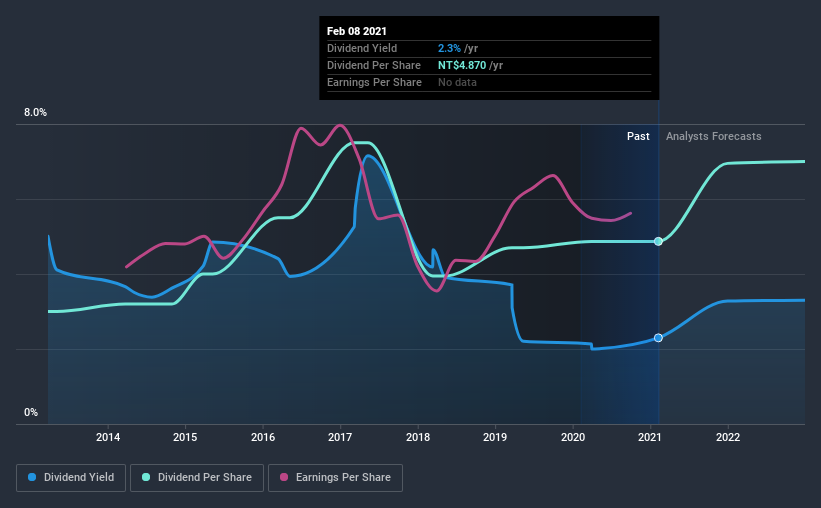Toggle the Earnings Per Share legend button
Viewport: 821px width, 508px height.
[x=335, y=478]
